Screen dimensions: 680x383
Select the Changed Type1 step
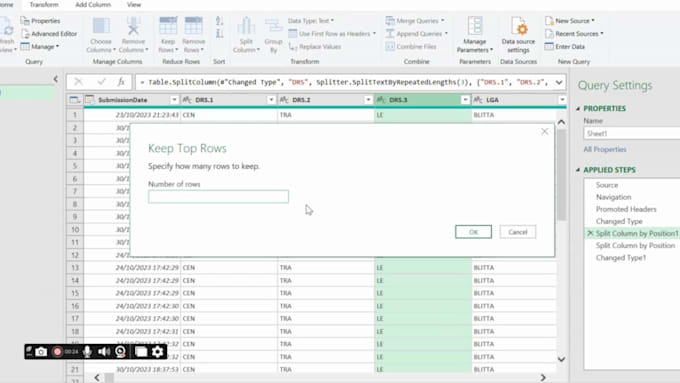coord(621,258)
